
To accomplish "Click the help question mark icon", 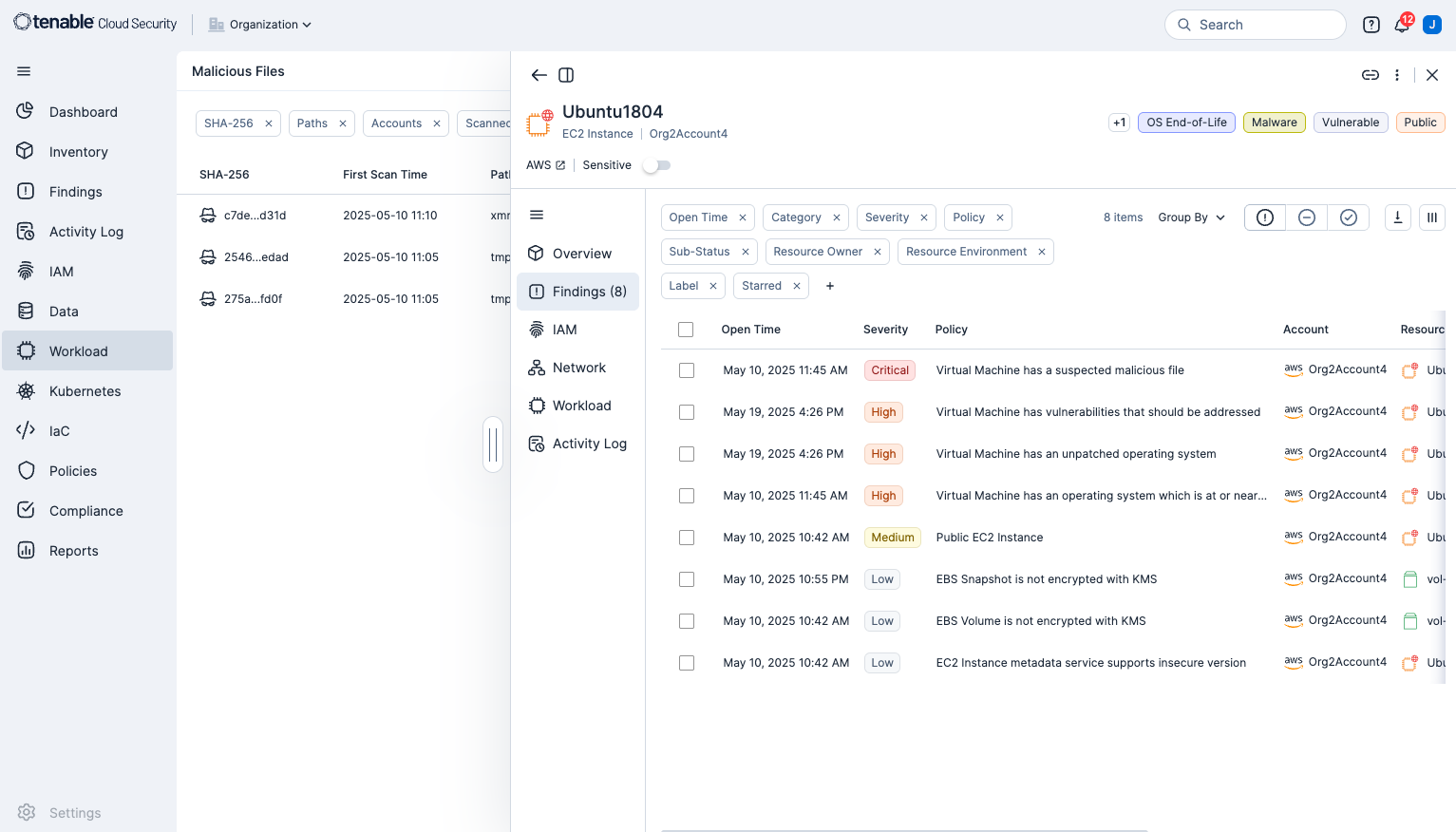I will 1371,25.
